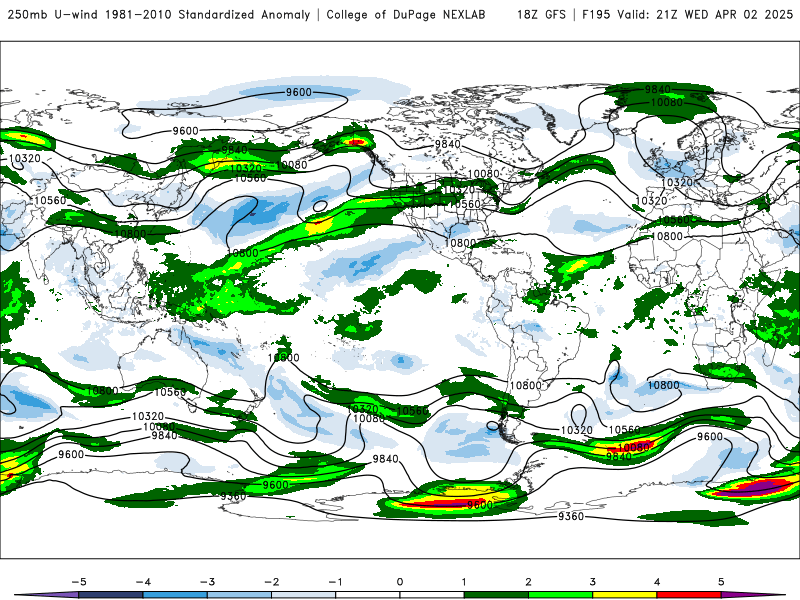
Task: Click the '10800' contour label in the South Atlantic
Action: click(663, 385)
